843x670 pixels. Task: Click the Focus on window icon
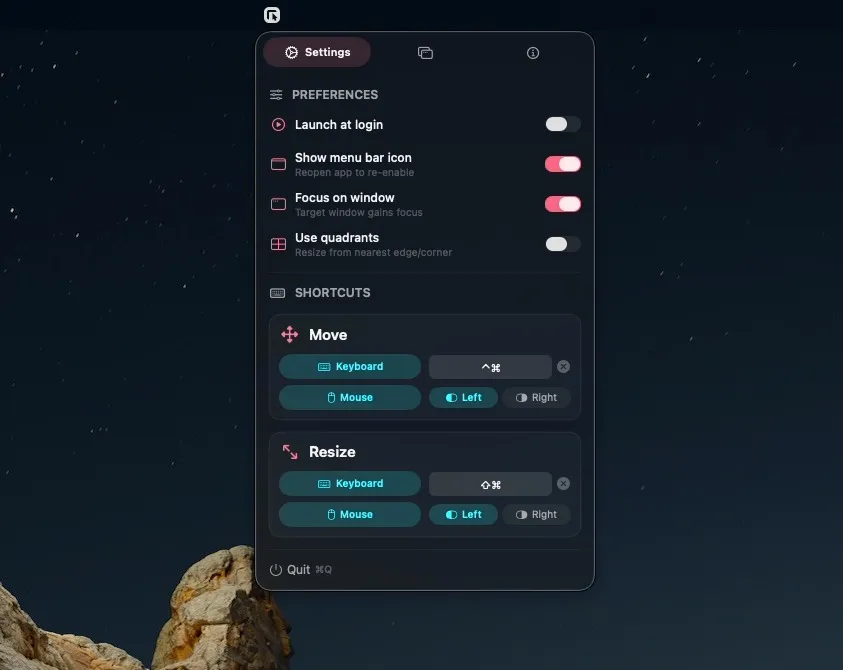(278, 204)
